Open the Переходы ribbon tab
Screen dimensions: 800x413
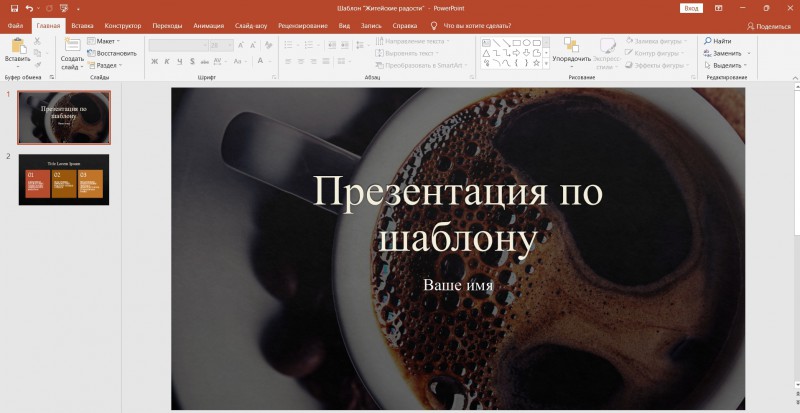pos(167,26)
